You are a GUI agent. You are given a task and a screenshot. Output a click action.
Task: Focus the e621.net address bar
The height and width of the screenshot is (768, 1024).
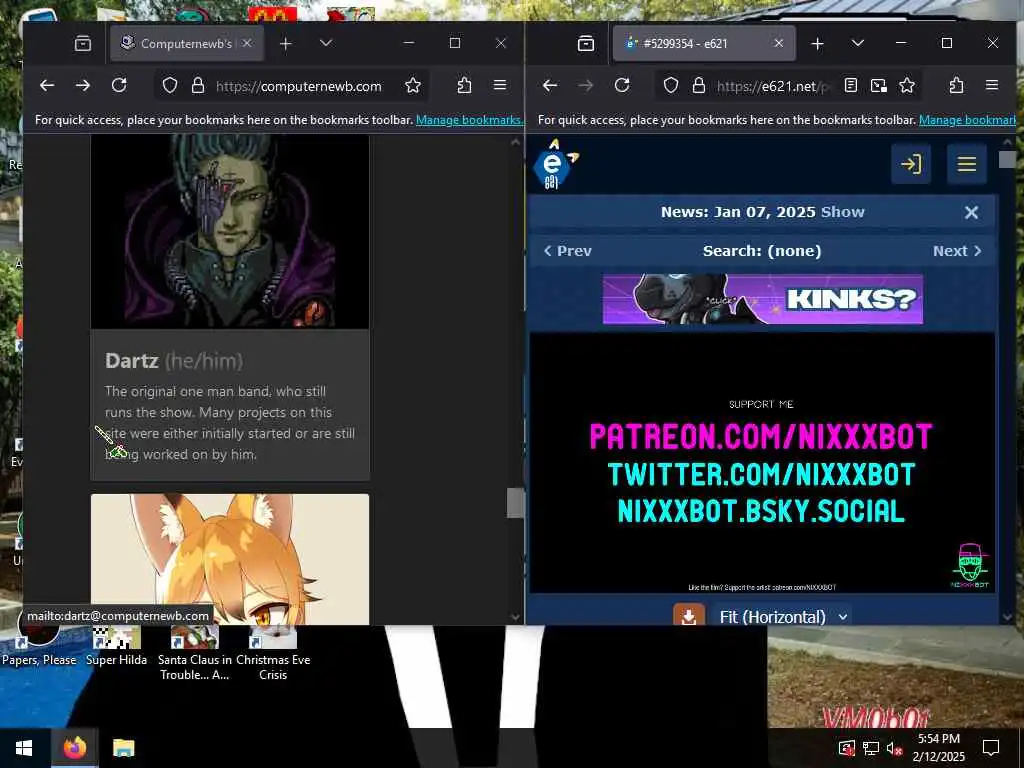[x=774, y=86]
